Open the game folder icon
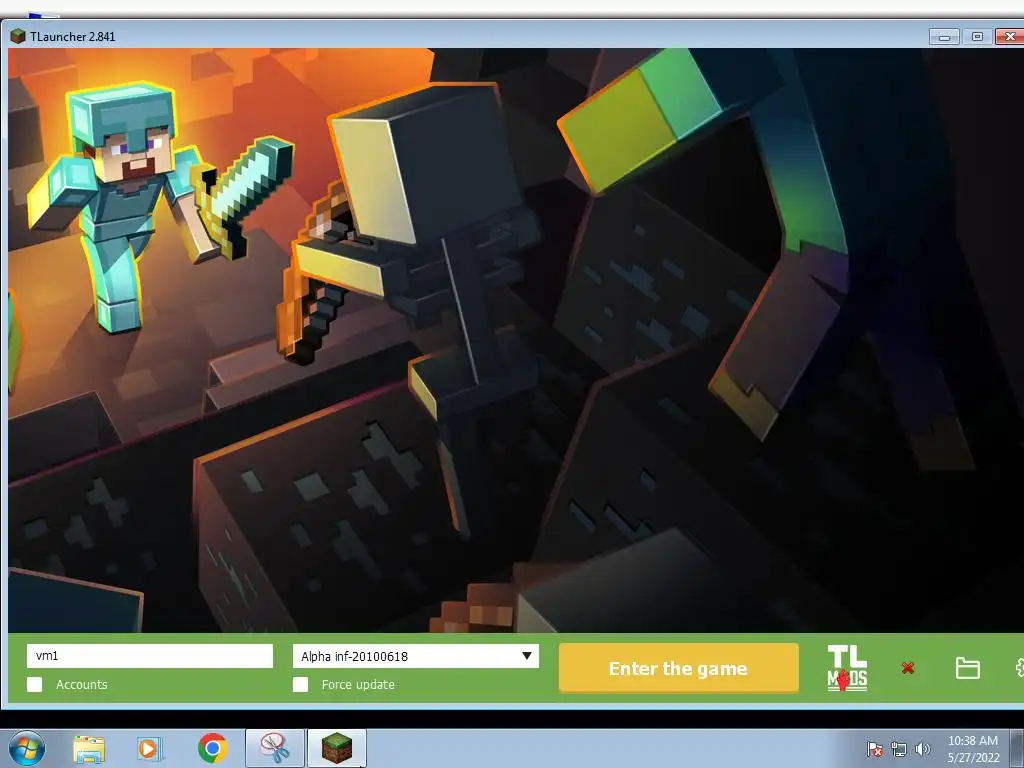Screen dimensions: 1024x768 pyautogui.click(x=967, y=668)
